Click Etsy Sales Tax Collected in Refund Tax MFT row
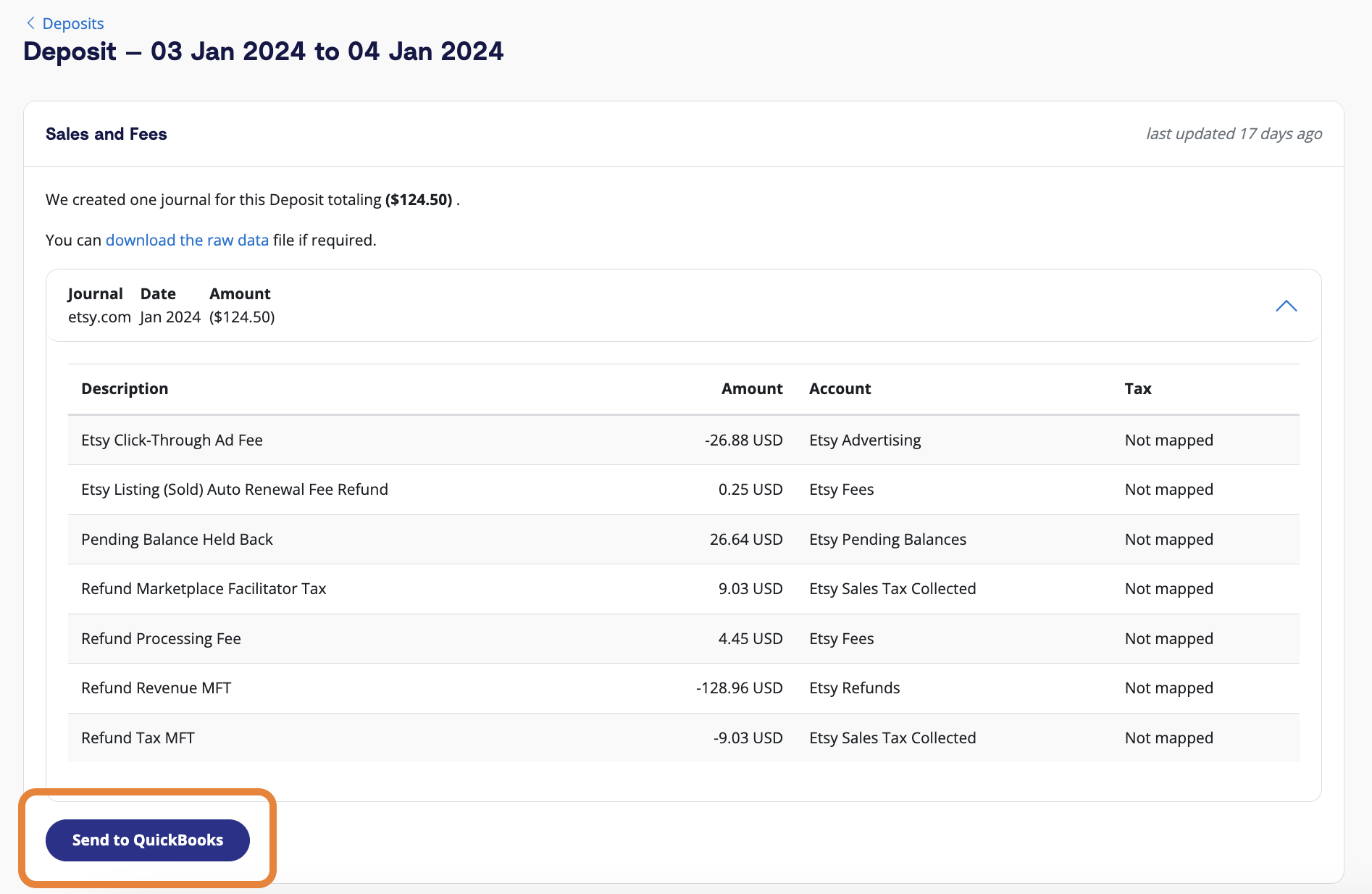The image size is (1372, 894). tap(892, 738)
